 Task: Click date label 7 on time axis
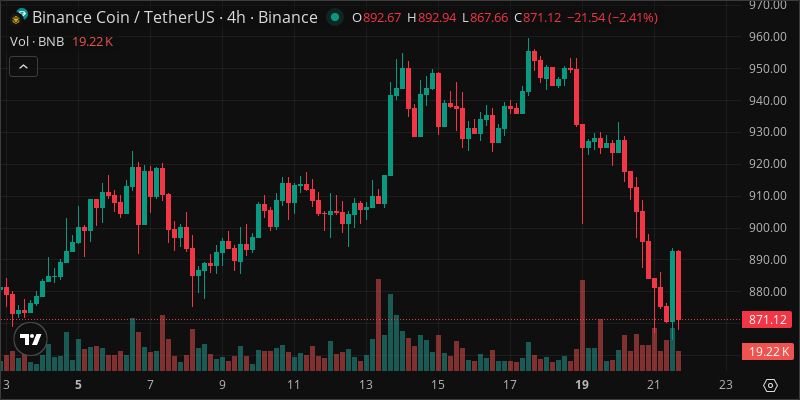(x=150, y=385)
